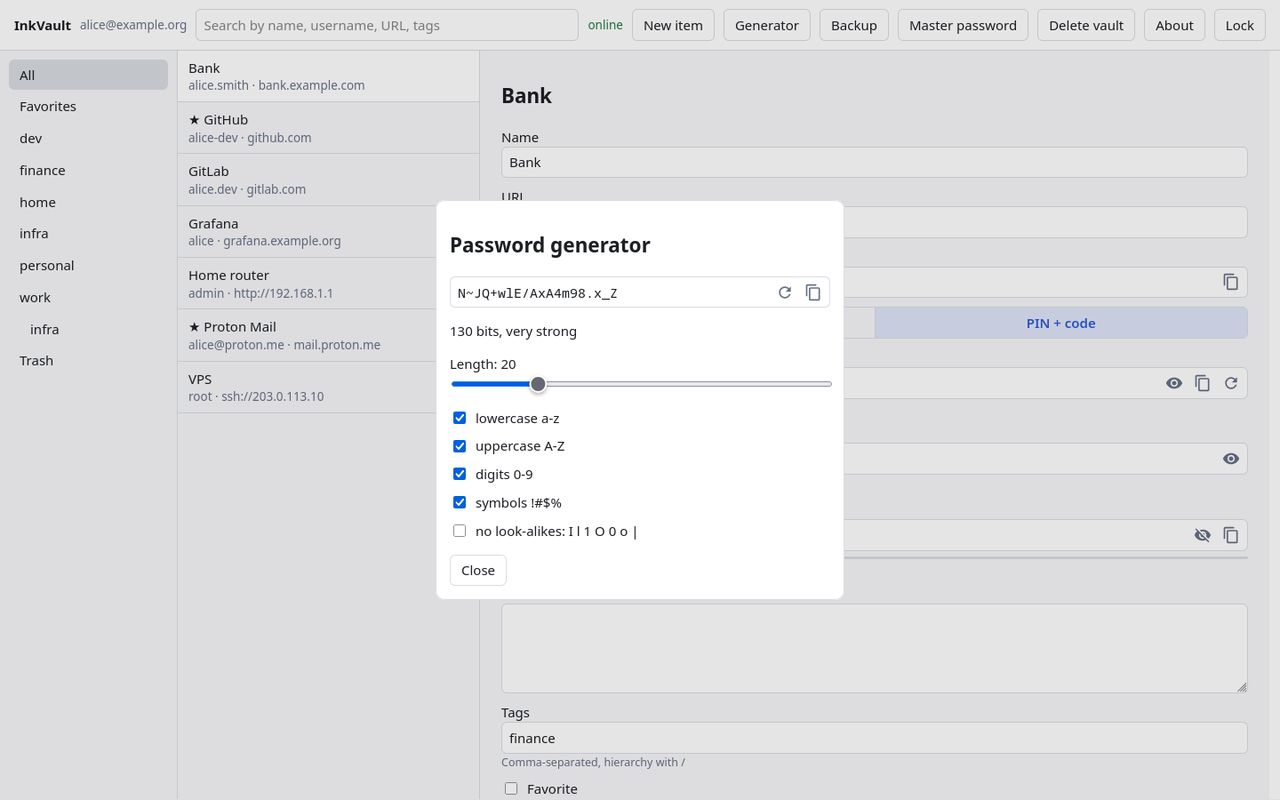Uncheck uppercase A-Z option
1280x800 pixels.
pyautogui.click(x=460, y=446)
